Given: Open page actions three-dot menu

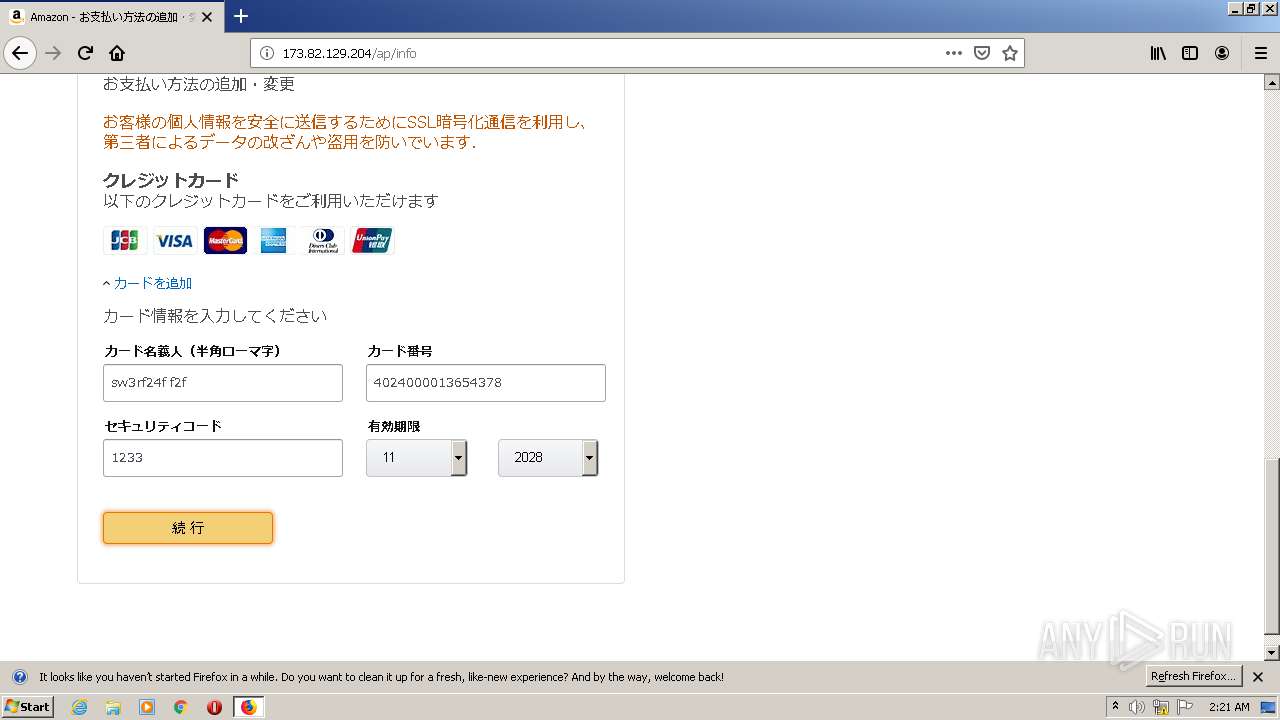Looking at the screenshot, I should [953, 53].
